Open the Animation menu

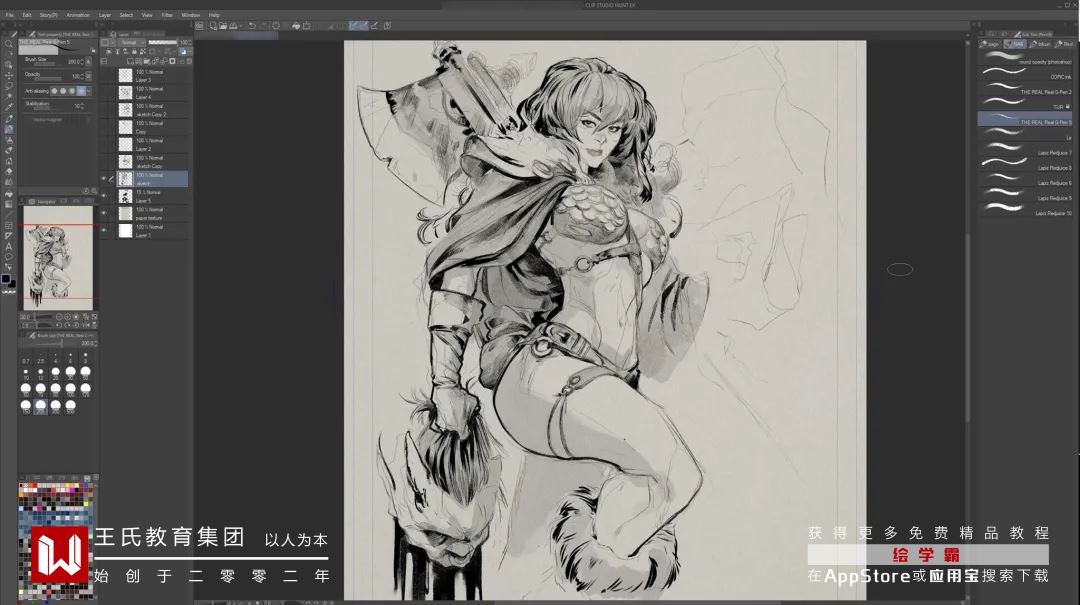point(78,14)
